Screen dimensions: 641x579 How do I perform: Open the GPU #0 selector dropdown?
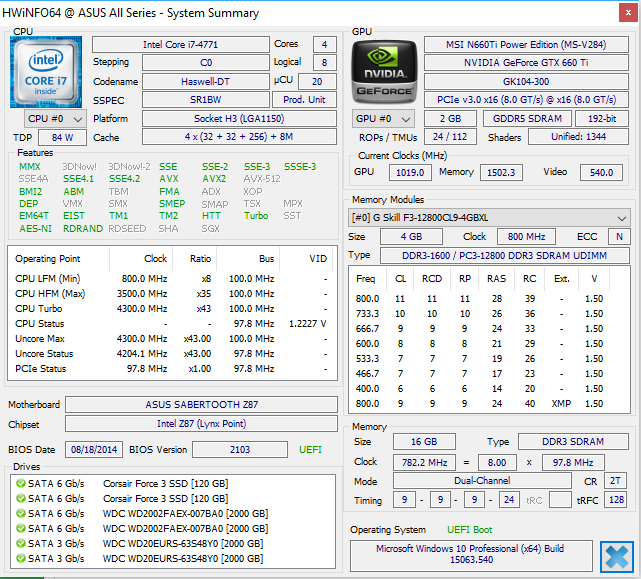[383, 119]
